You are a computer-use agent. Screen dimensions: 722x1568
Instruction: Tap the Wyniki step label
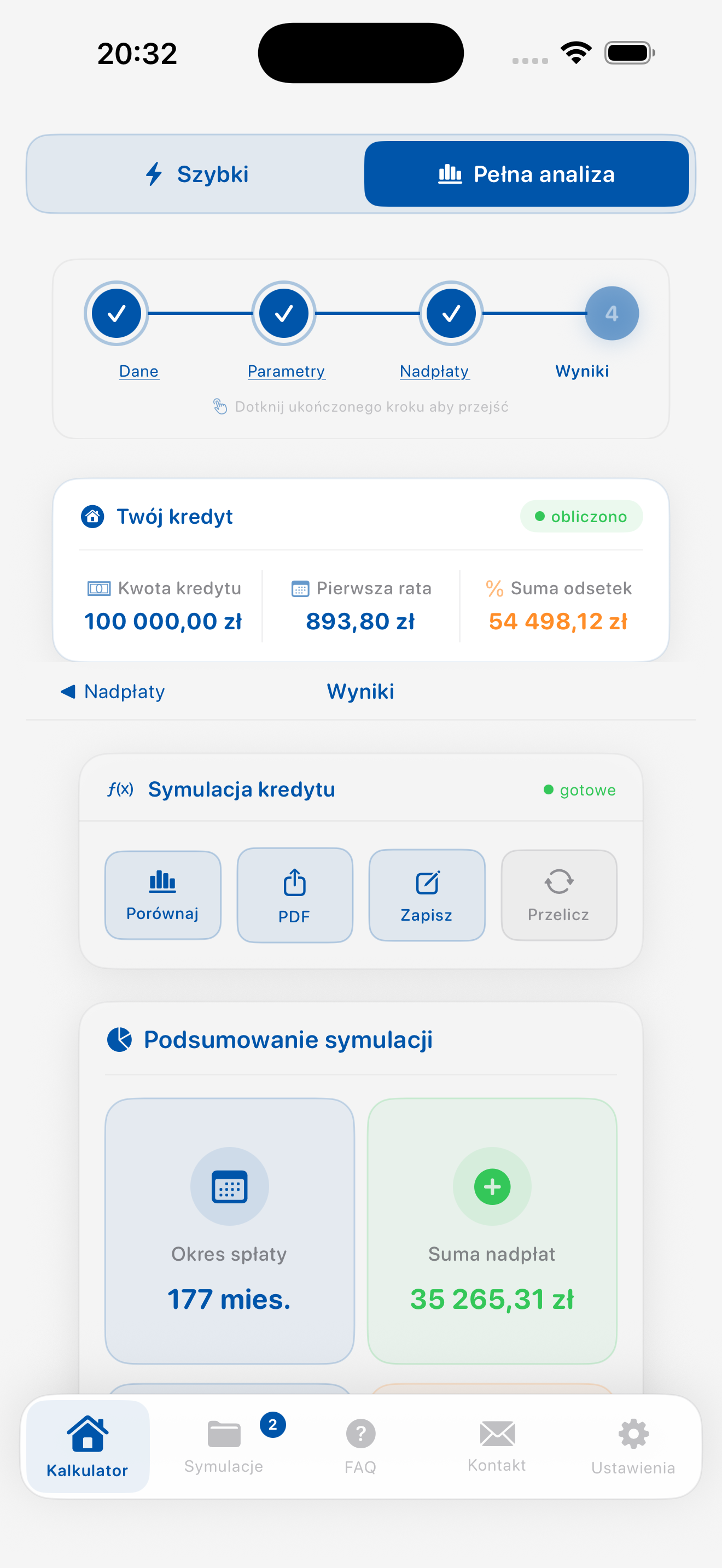pyautogui.click(x=582, y=371)
